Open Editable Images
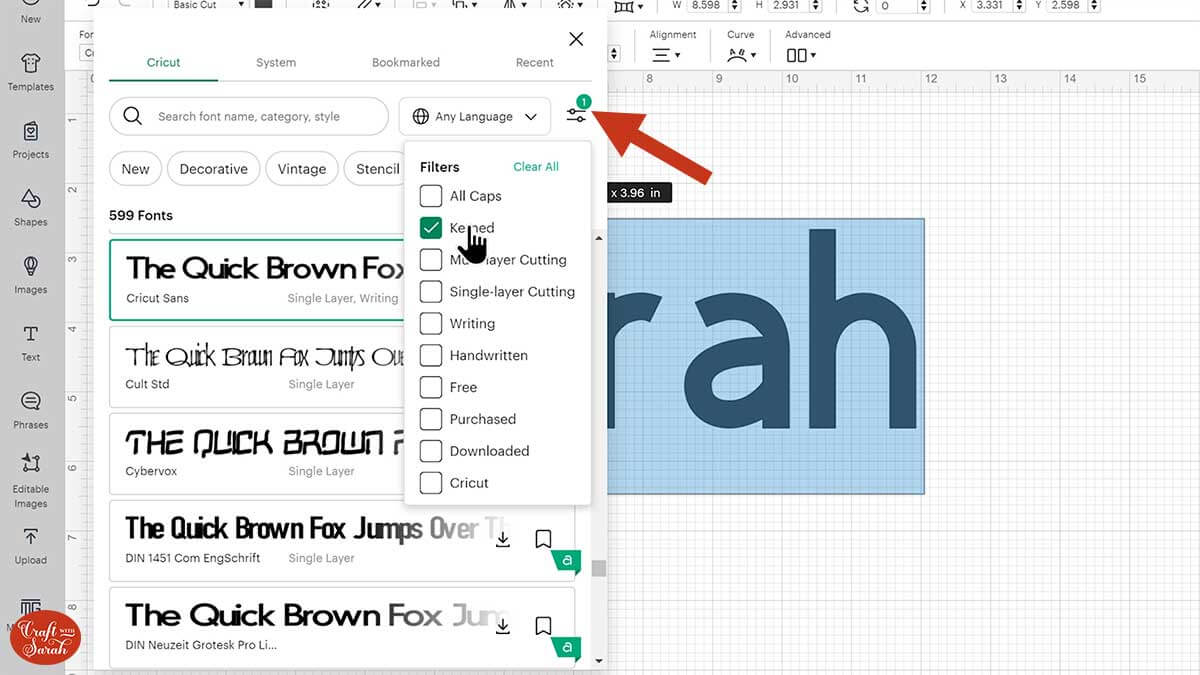Screen dimensions: 1200x675 coord(30,480)
